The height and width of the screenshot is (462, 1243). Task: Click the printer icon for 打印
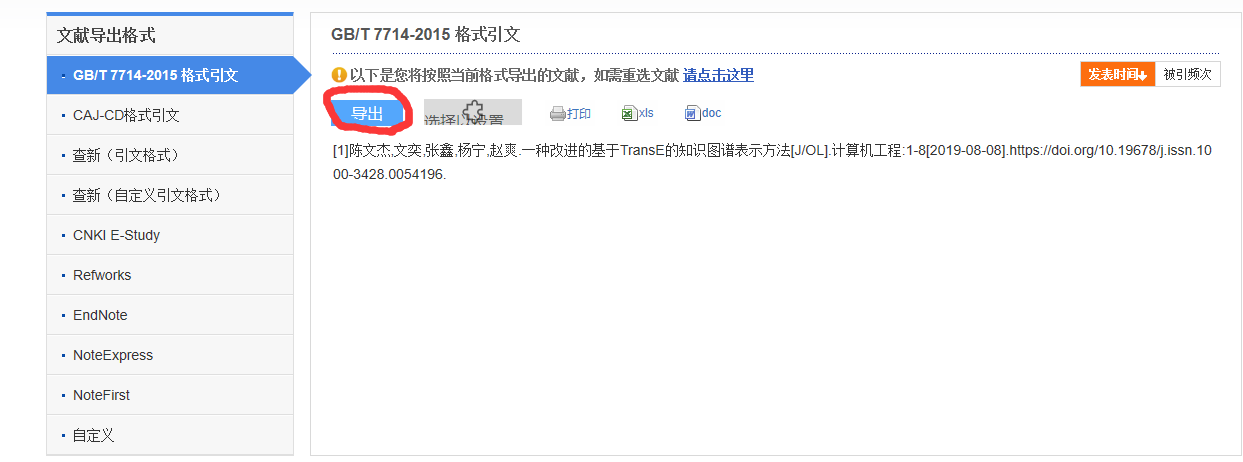click(x=557, y=114)
